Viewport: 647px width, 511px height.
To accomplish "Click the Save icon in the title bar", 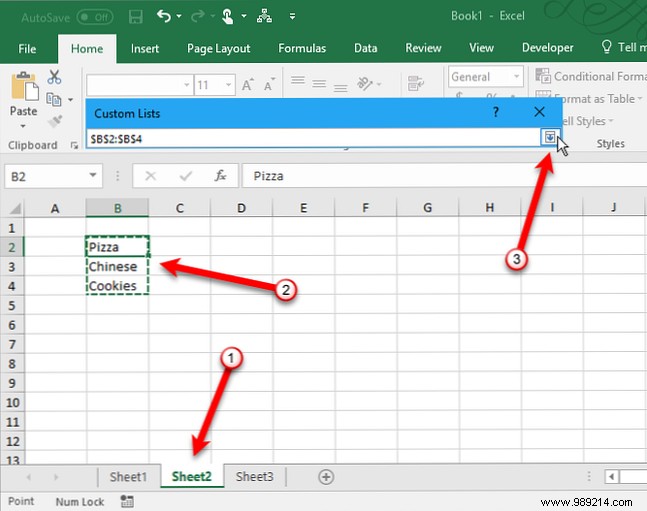I will coord(135,17).
